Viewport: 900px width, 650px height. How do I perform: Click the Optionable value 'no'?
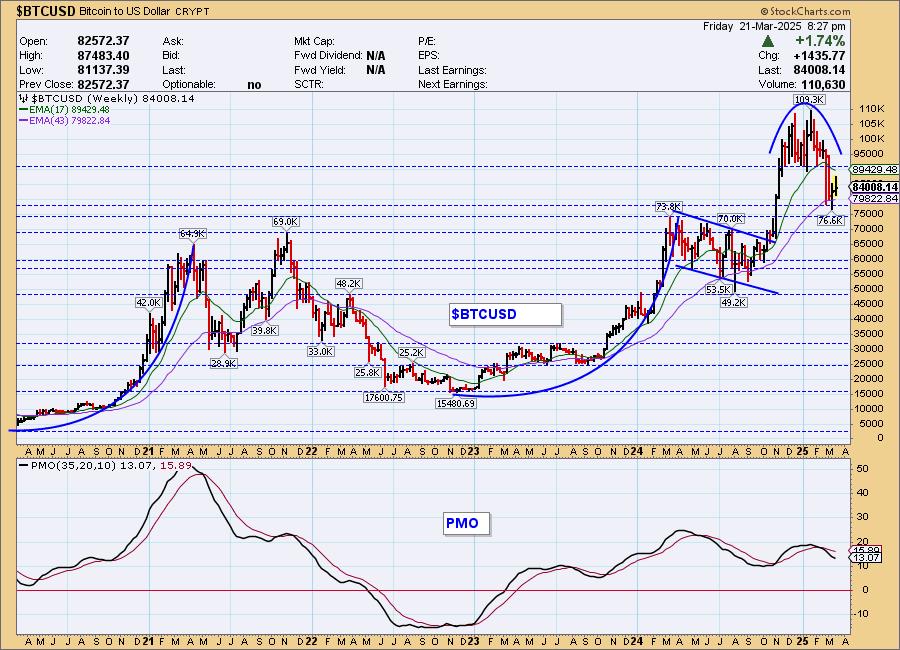254,85
